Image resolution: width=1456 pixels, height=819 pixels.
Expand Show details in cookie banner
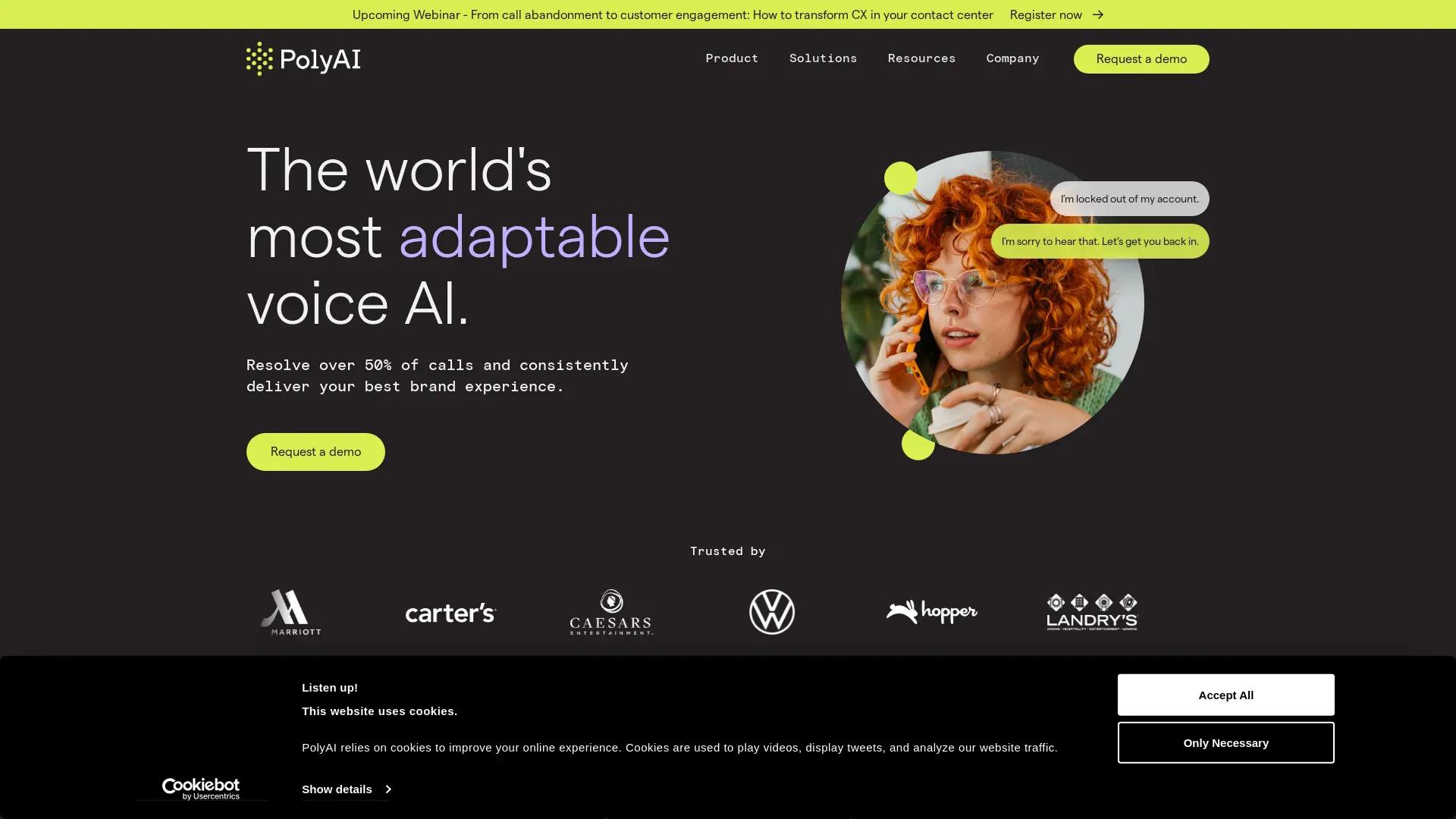pos(346,789)
